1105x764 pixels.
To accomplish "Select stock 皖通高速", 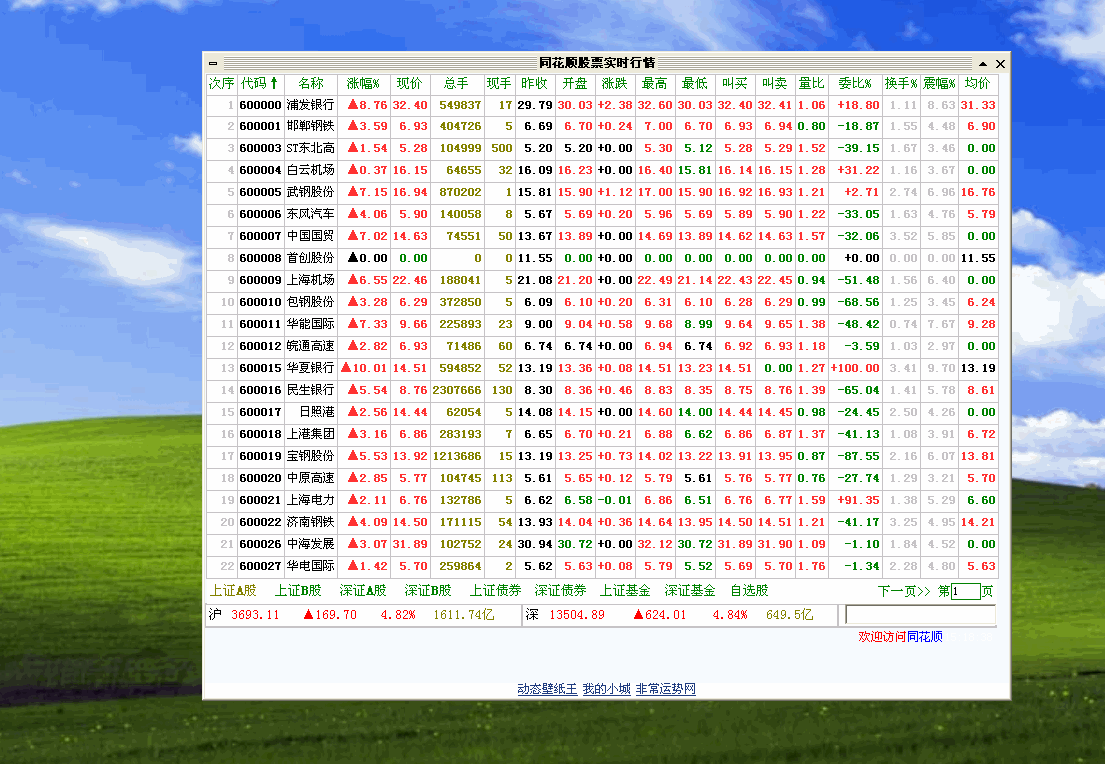I will pos(311,346).
